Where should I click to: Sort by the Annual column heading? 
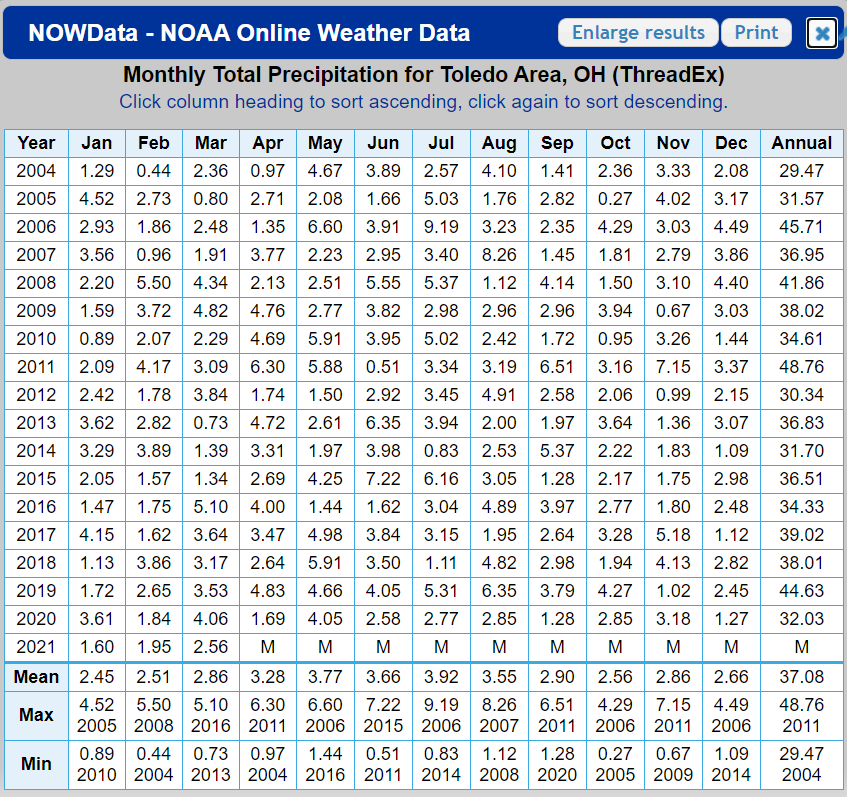tap(802, 143)
